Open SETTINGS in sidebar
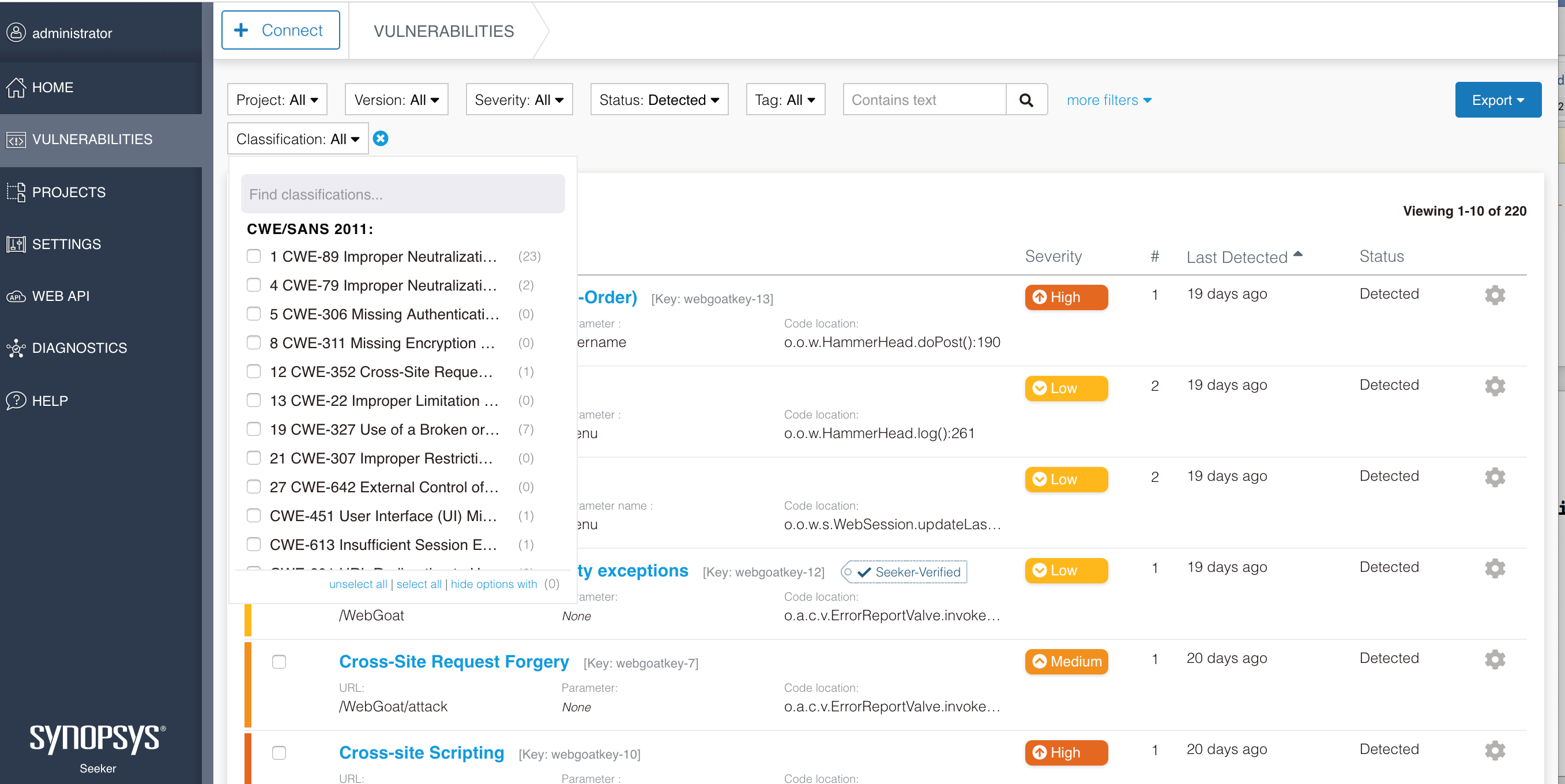Viewport: 1565px width, 784px height. pyautogui.click(x=101, y=244)
